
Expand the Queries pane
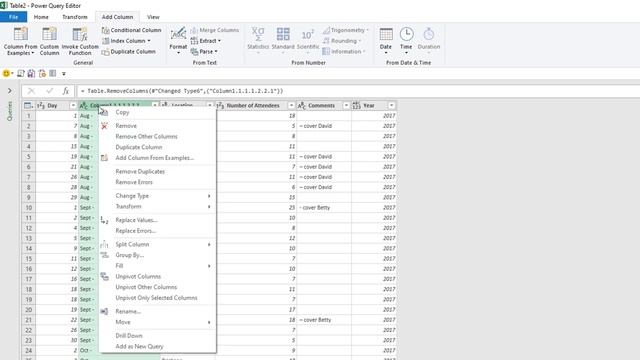coord(10,91)
